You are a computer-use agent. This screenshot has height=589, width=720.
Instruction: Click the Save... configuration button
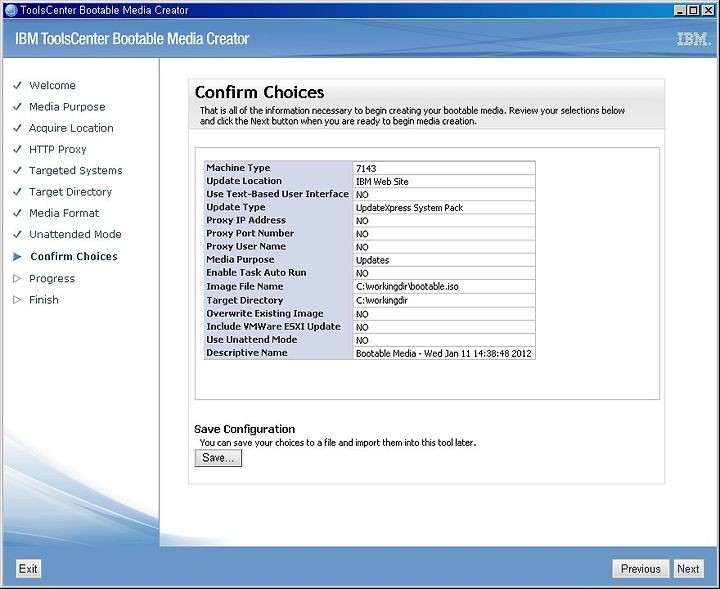tap(218, 458)
